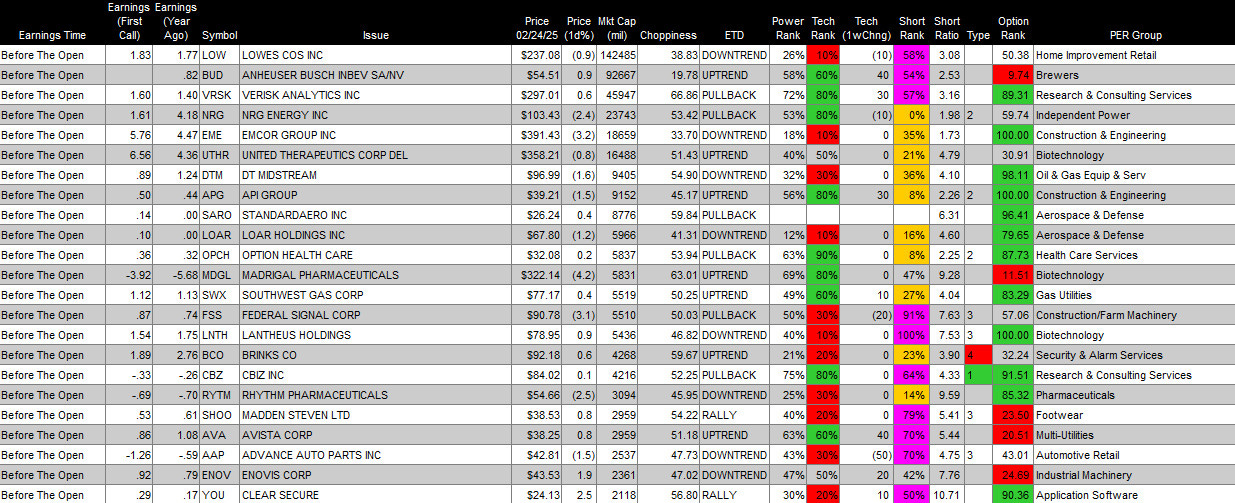Click the Brewers group cell

(1134, 75)
